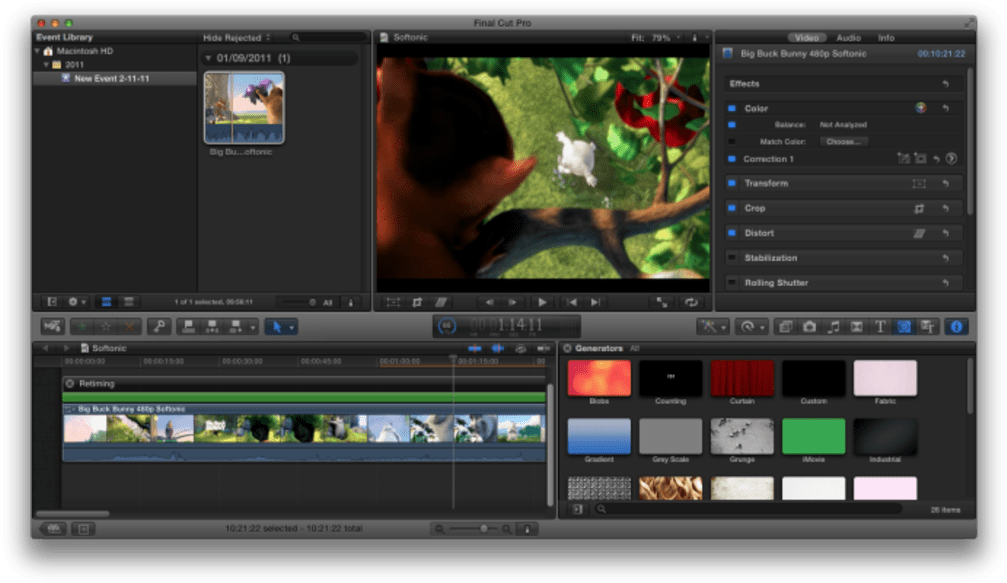Switch to the Info tab in the Inspector

pos(886,37)
